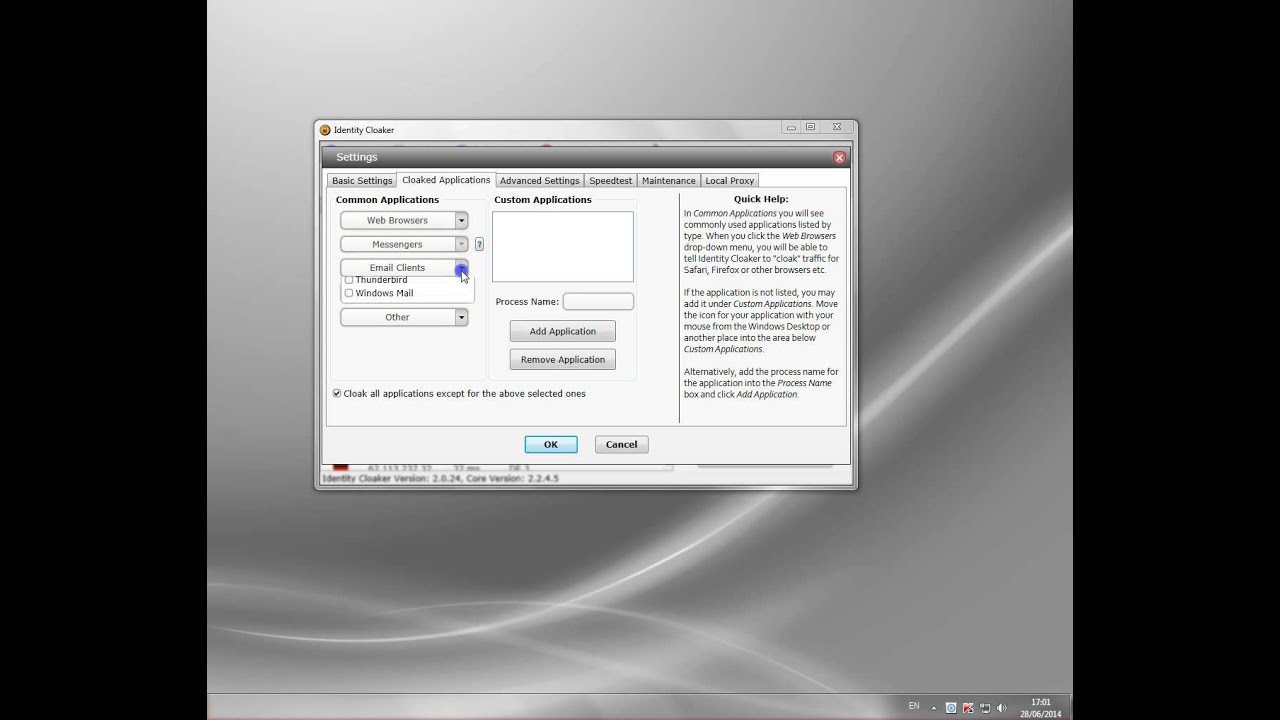Minimize the Identity Cloaker window

pos(792,128)
